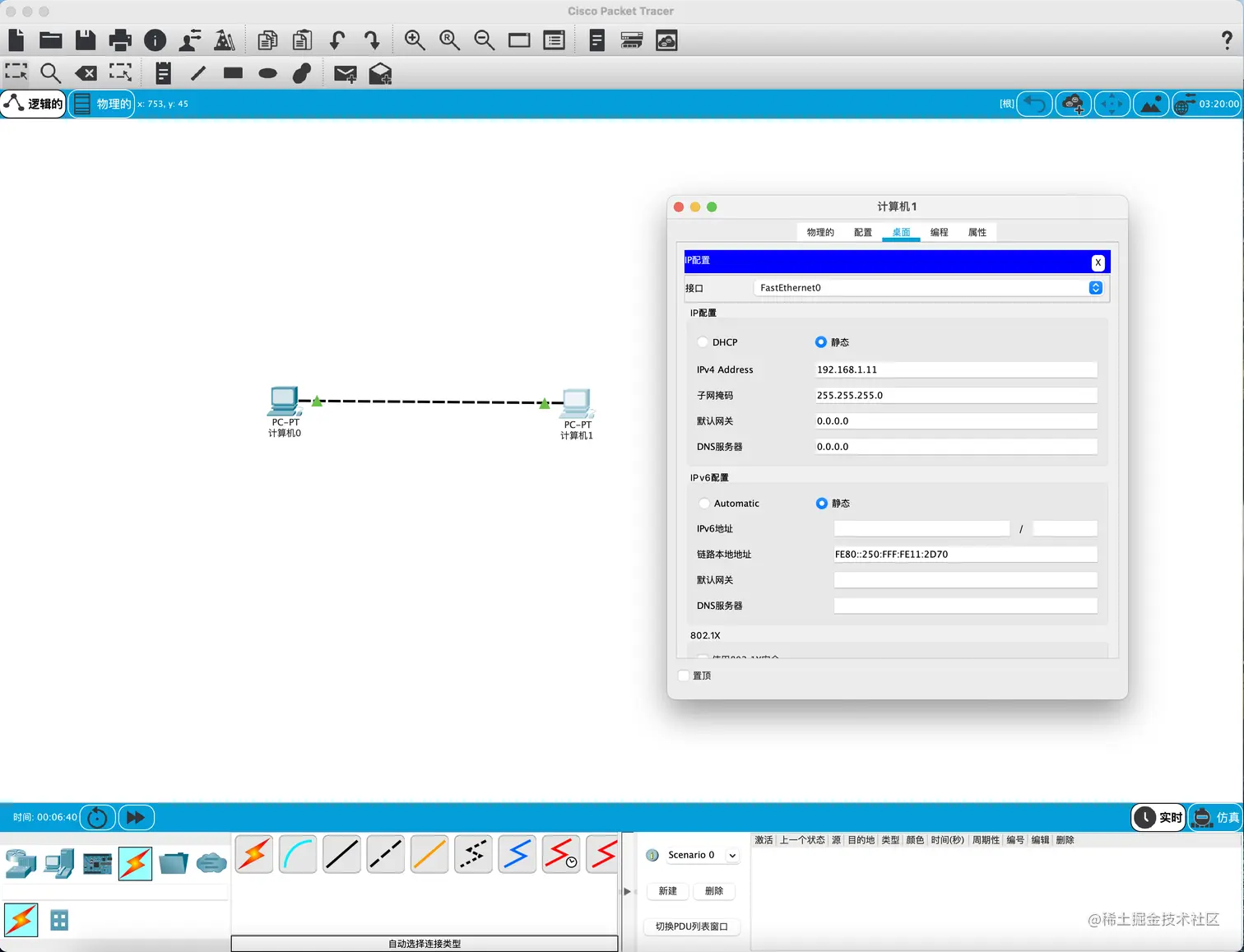Open 桌面 tab in 计算机1 window
This screenshot has height=952, width=1244.
pyautogui.click(x=901, y=233)
